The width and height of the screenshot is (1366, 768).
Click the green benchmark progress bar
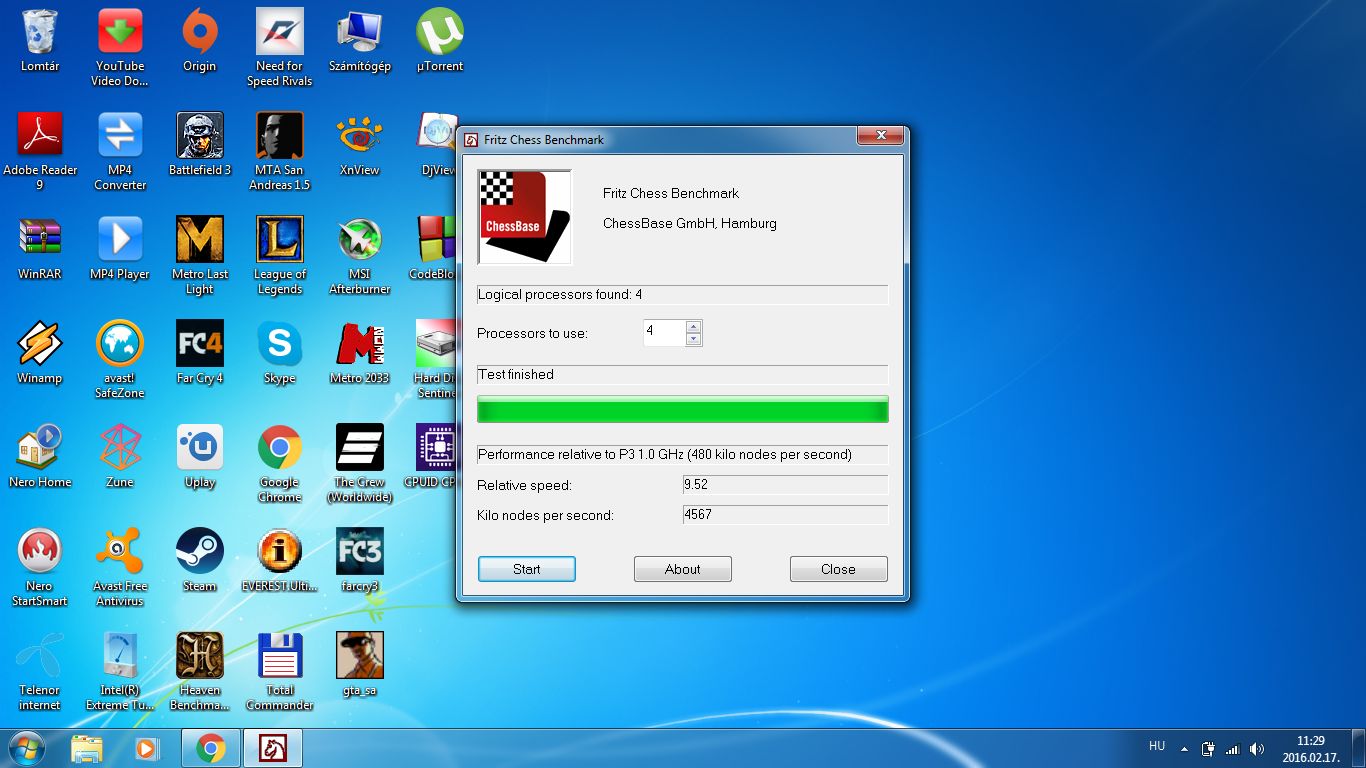coord(683,409)
